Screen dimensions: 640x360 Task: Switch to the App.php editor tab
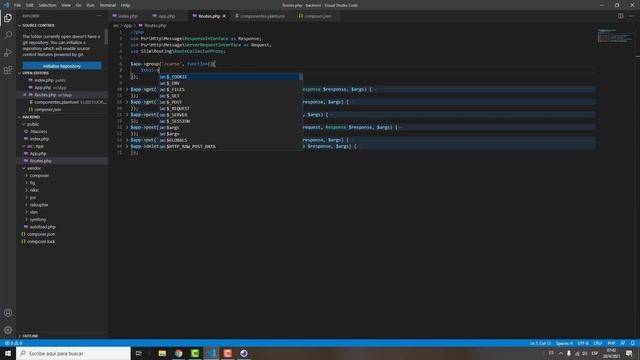pos(167,16)
